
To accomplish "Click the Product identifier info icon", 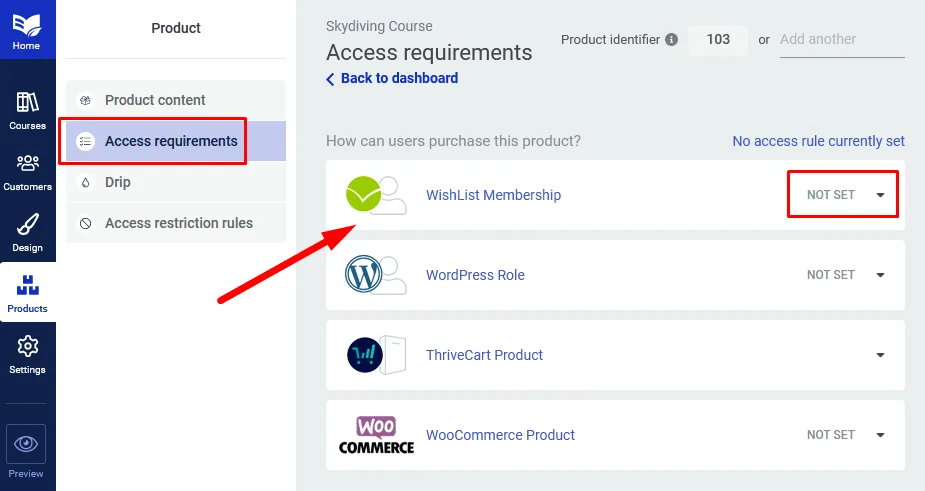I will [671, 40].
